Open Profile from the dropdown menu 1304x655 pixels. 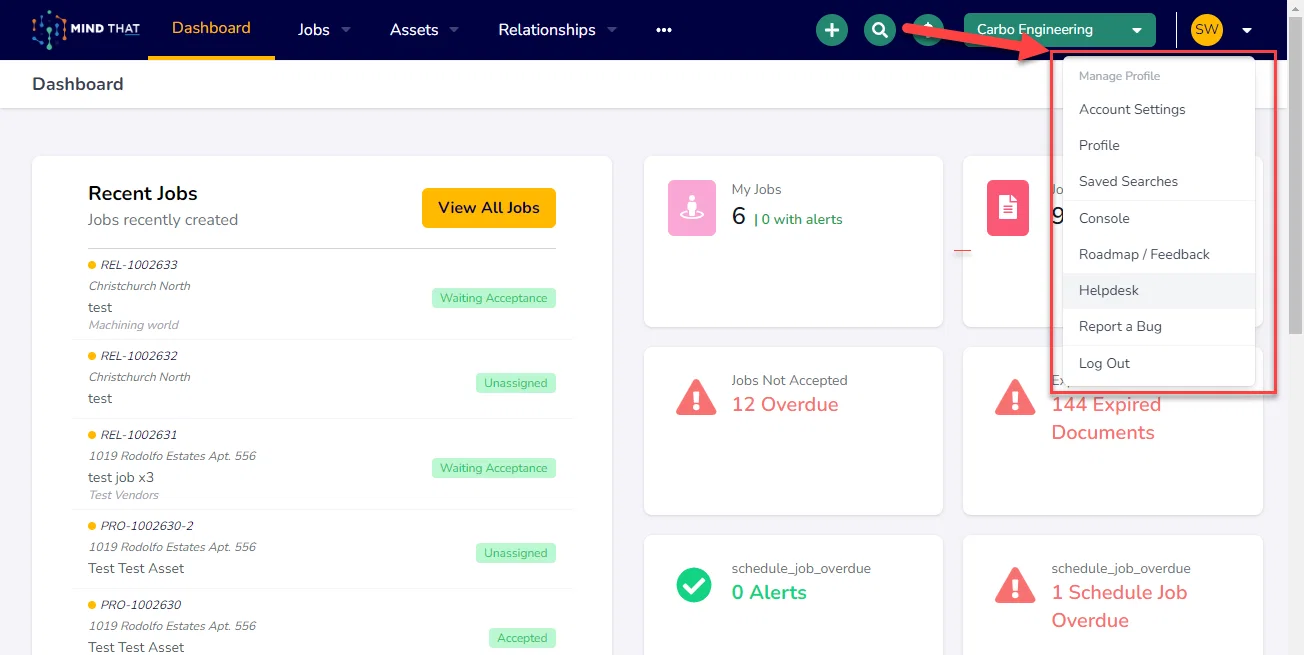click(1158, 145)
